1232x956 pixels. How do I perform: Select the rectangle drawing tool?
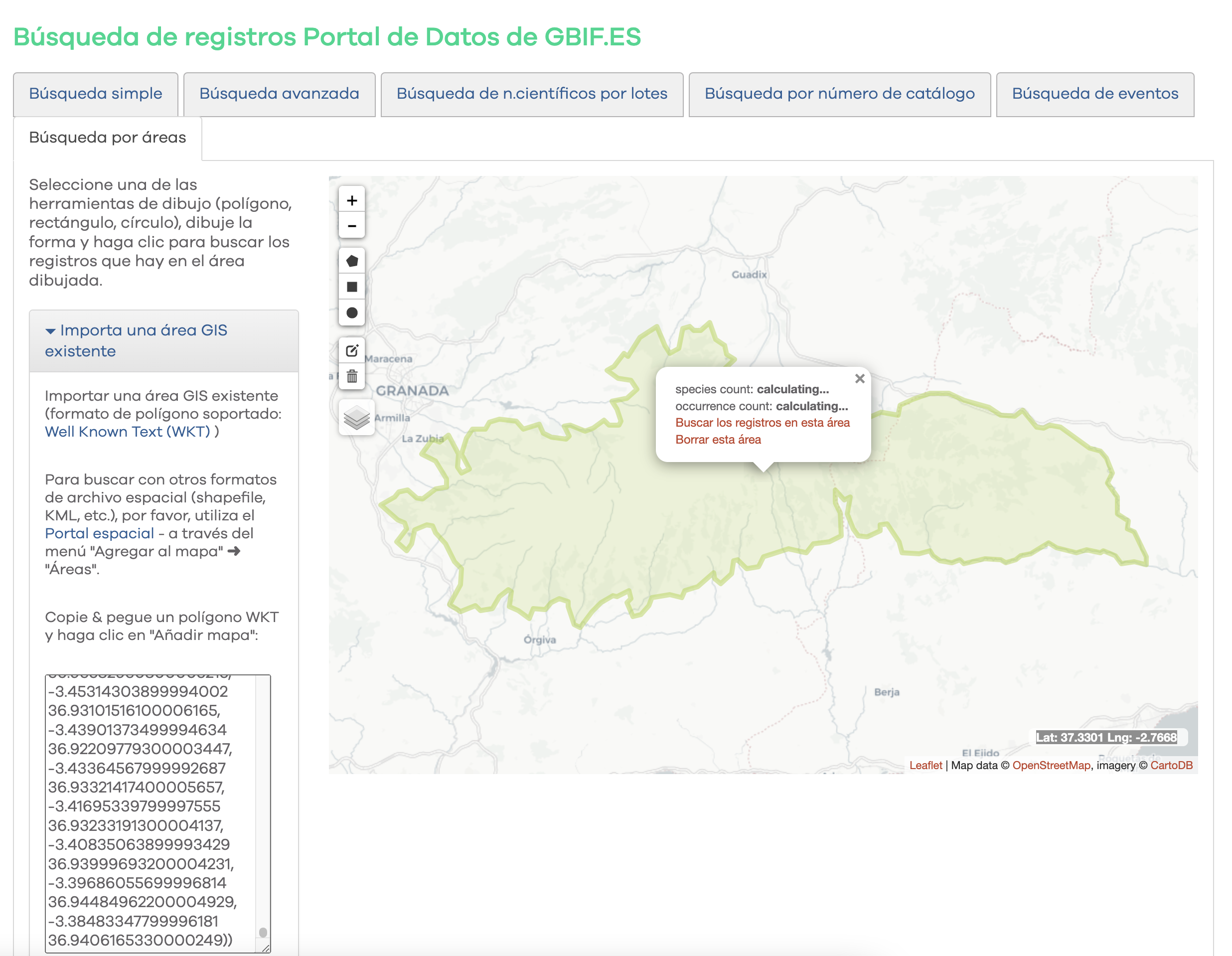pos(351,287)
